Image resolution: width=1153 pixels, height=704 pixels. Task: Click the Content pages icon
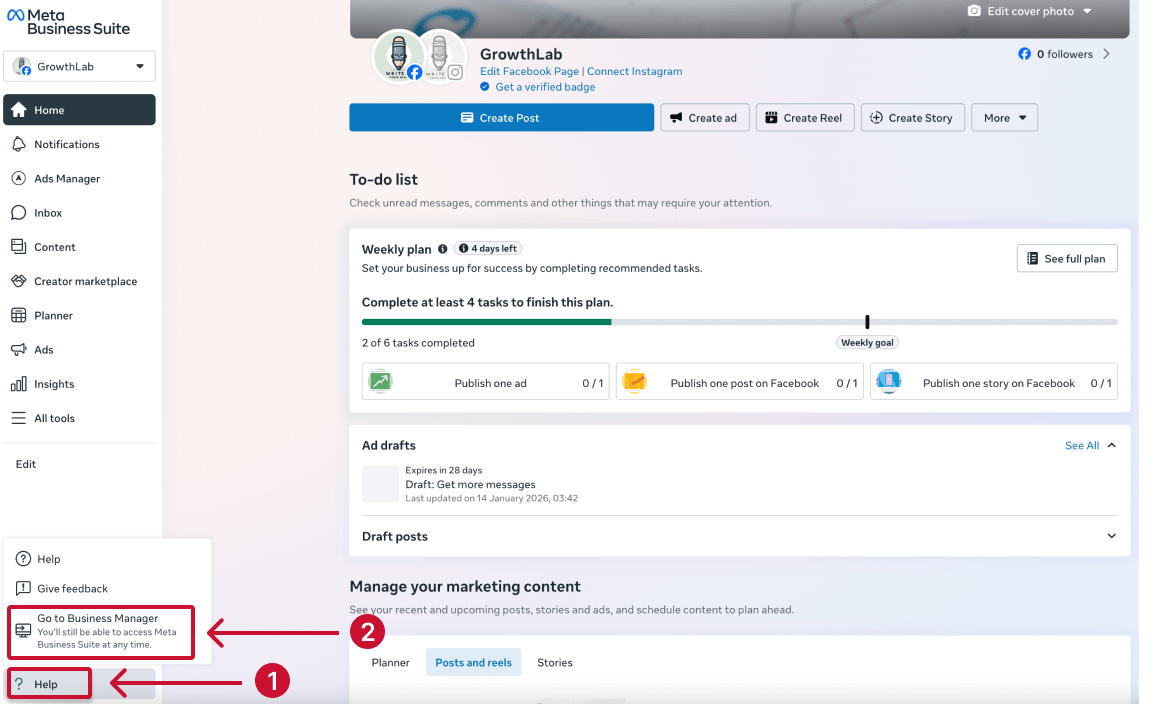coord(18,246)
